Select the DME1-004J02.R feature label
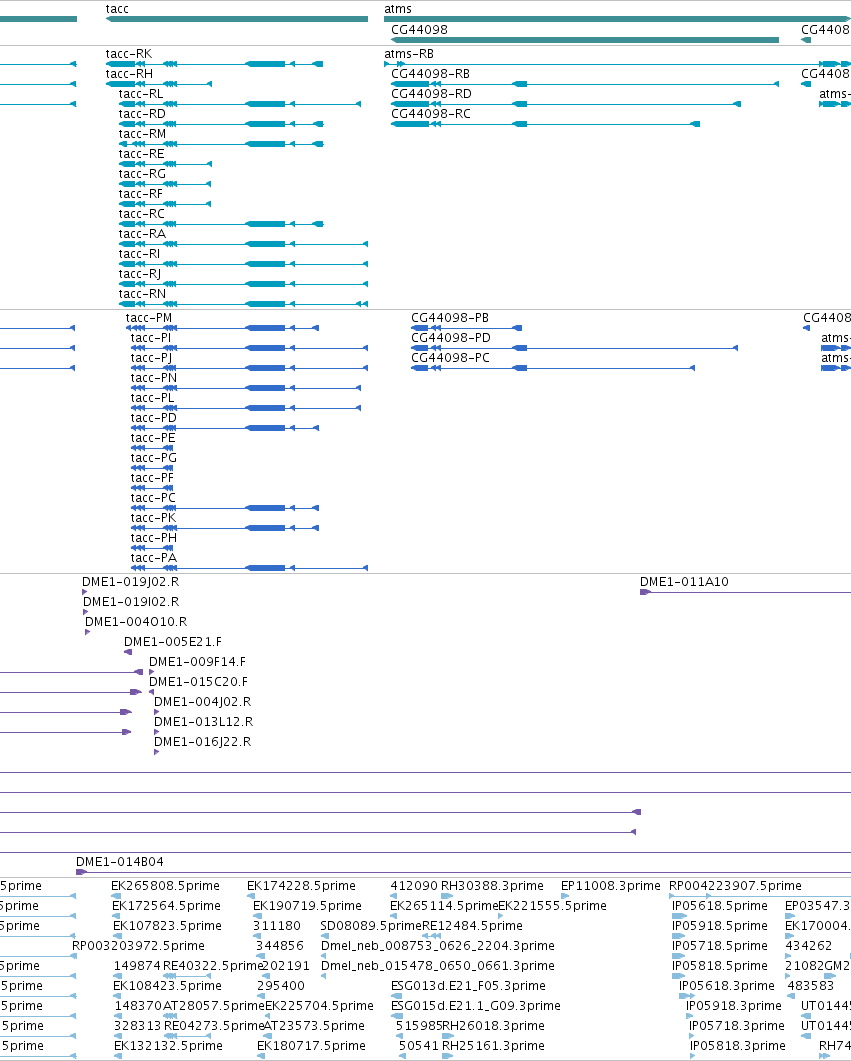This screenshot has height=1061, width=851. (202, 702)
